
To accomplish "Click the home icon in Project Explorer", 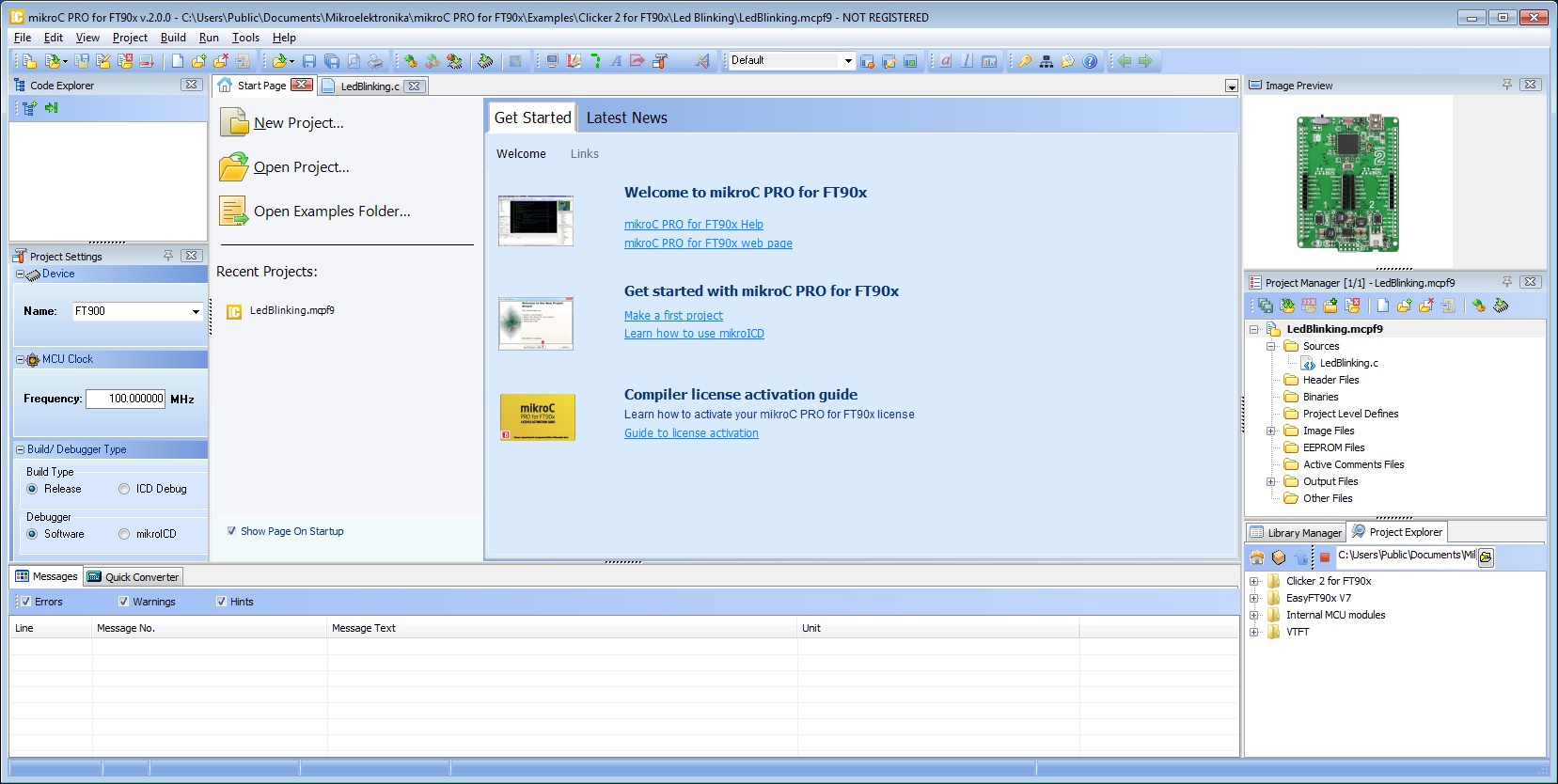I will pos(1257,557).
